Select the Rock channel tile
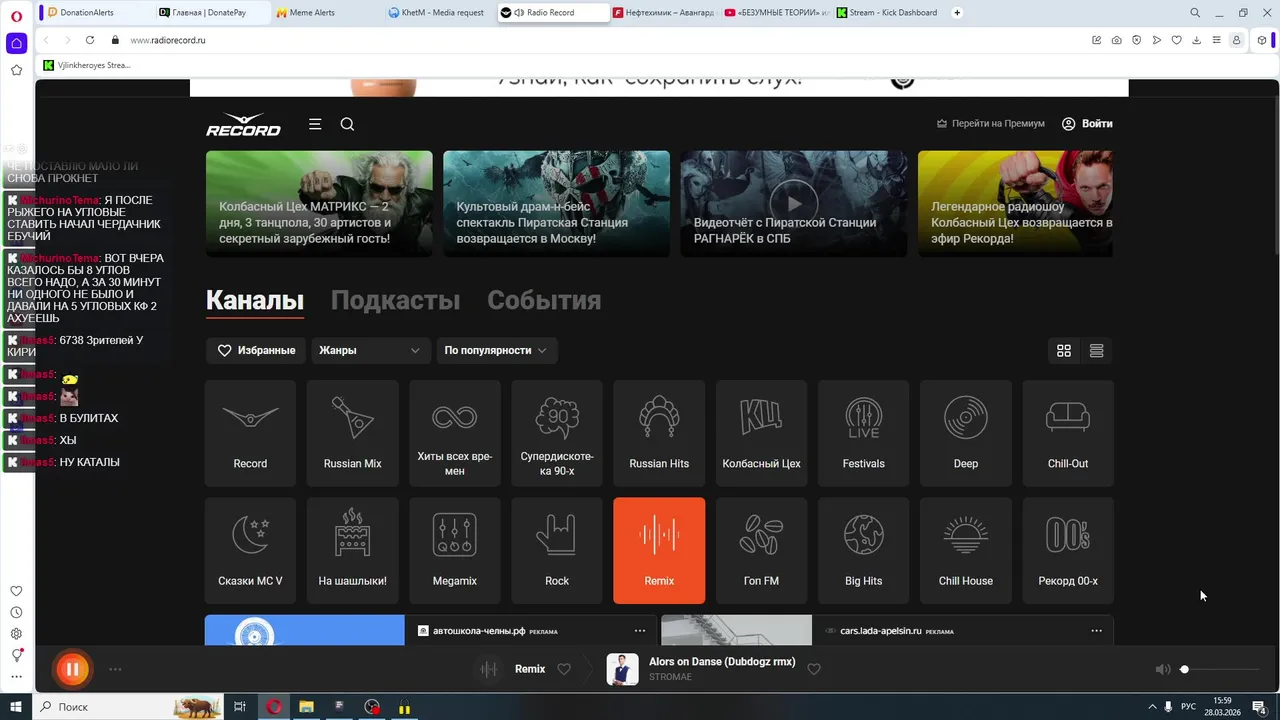This screenshot has width=1280, height=720. (557, 551)
